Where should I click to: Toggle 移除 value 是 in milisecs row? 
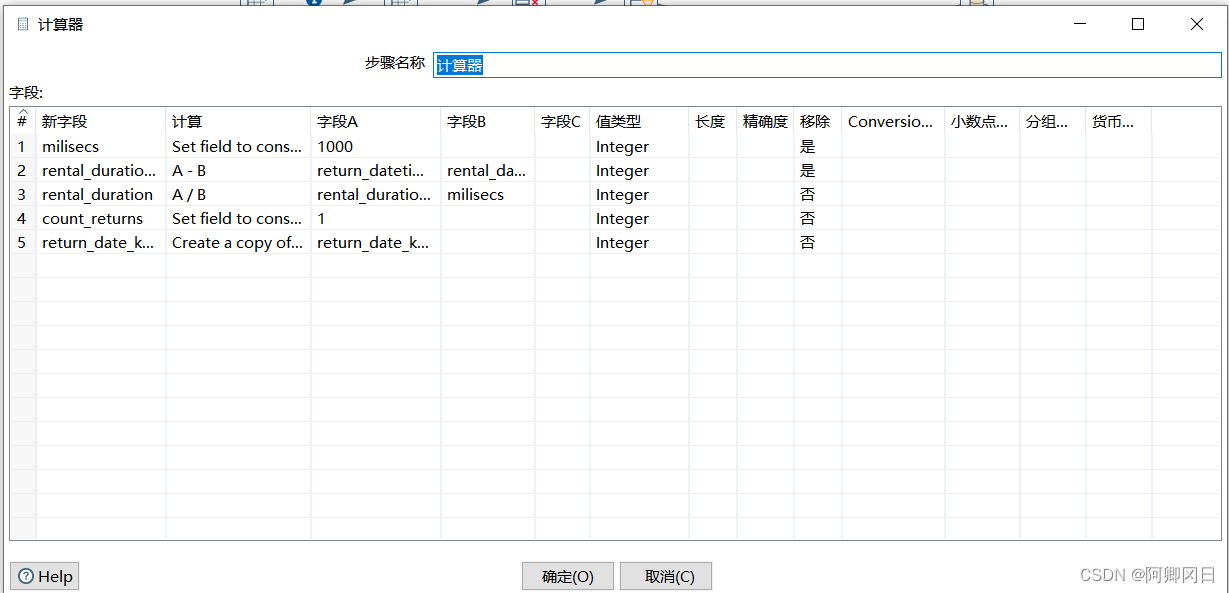(x=808, y=147)
